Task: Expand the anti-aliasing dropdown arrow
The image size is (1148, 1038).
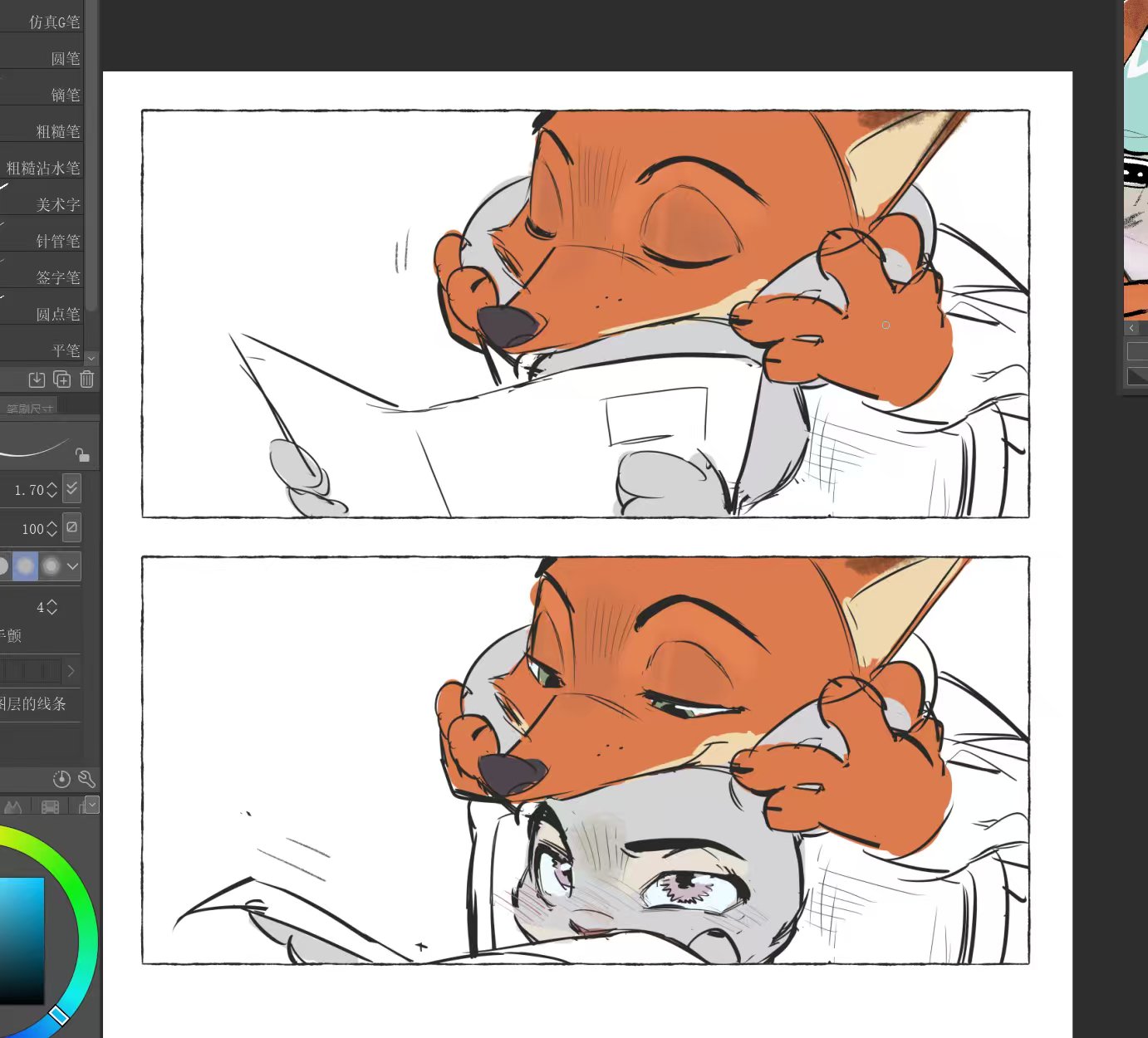Action: pyautogui.click(x=73, y=566)
